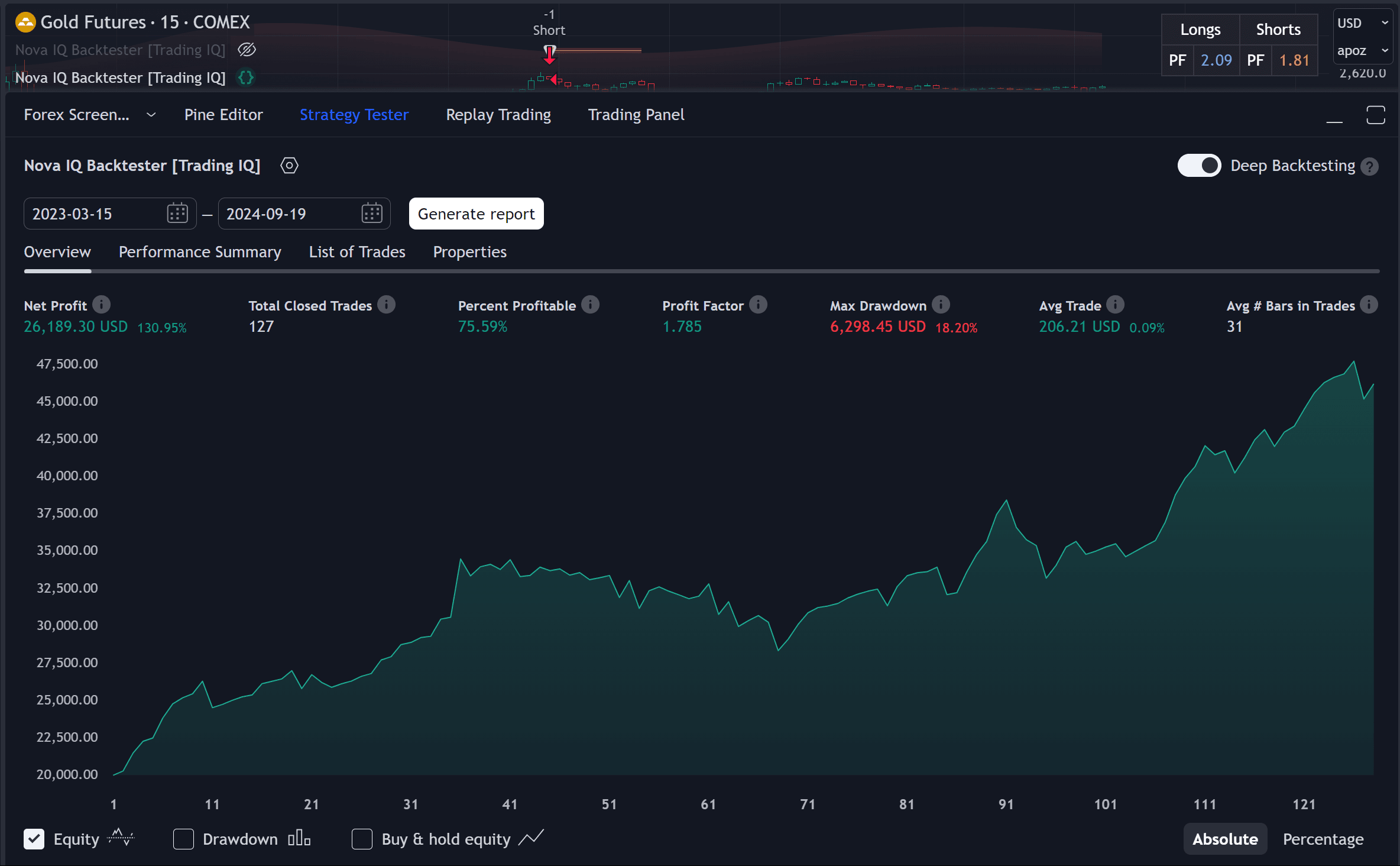Screen dimensions: 1400x866
Task: Open strategy settings hexagon icon
Action: coord(289,166)
